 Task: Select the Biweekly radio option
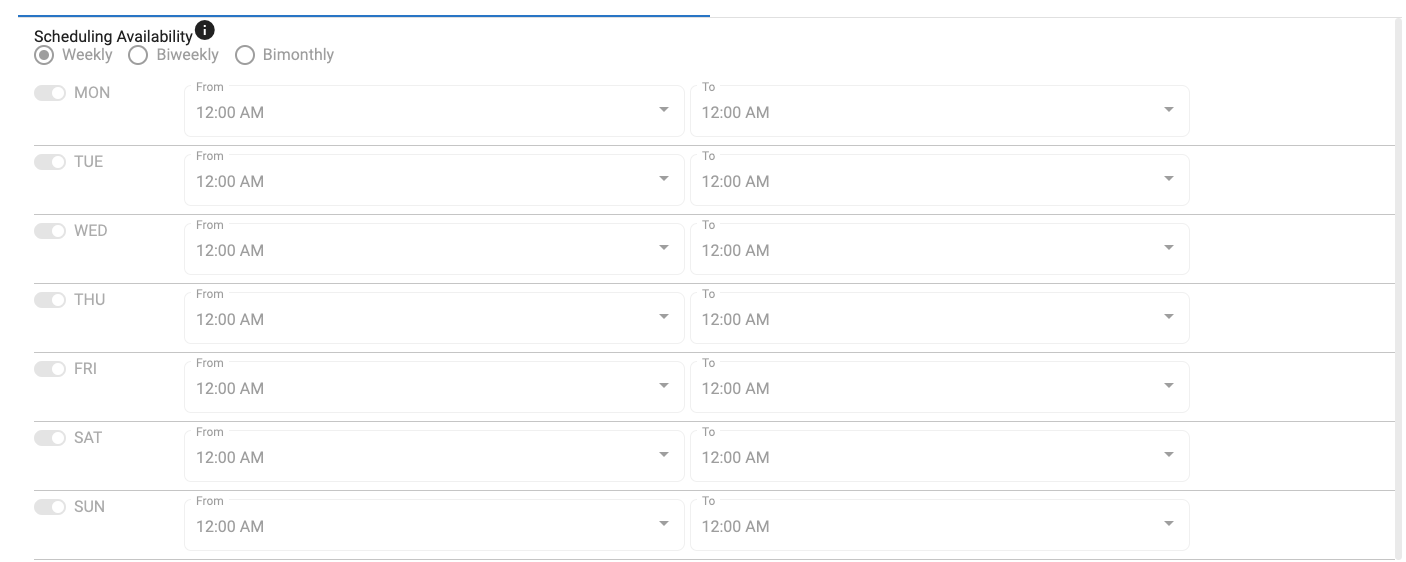point(139,55)
